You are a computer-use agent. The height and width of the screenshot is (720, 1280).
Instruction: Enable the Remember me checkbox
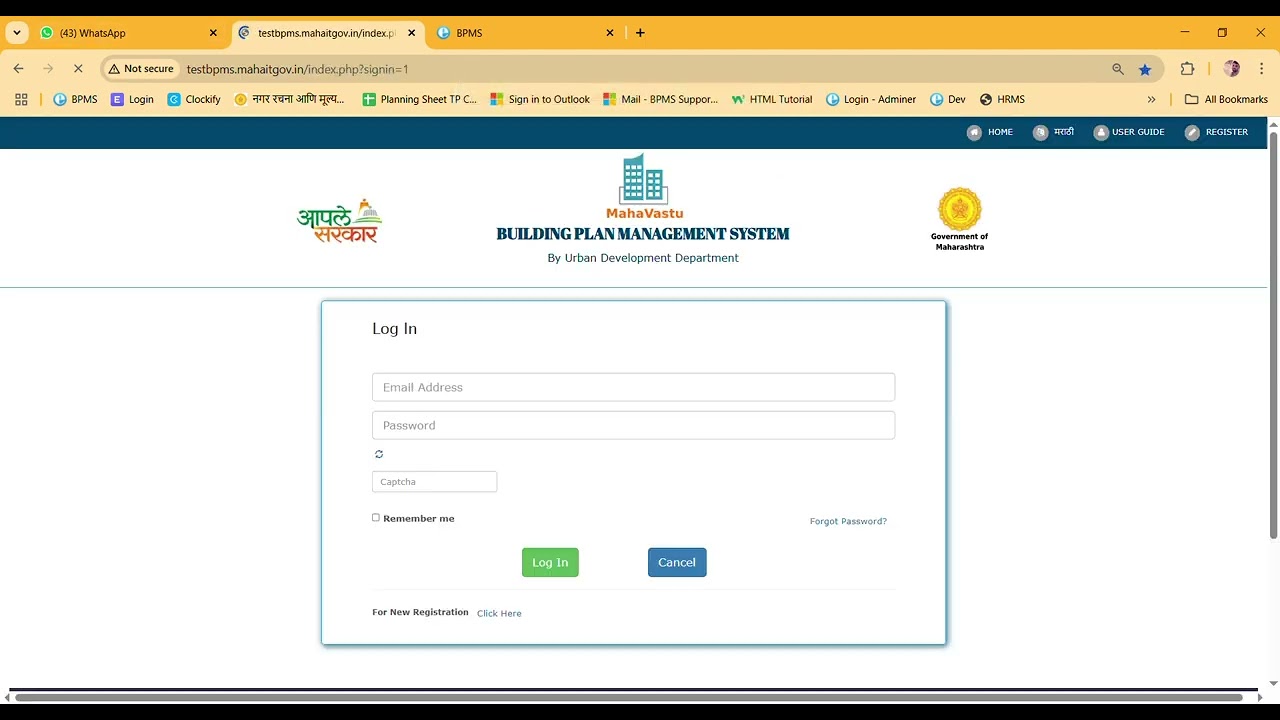376,518
